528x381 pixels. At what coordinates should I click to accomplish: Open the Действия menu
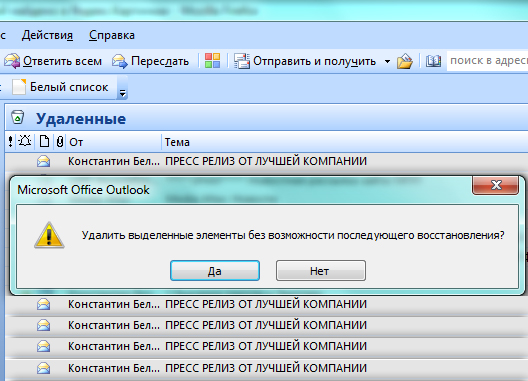click(x=47, y=35)
